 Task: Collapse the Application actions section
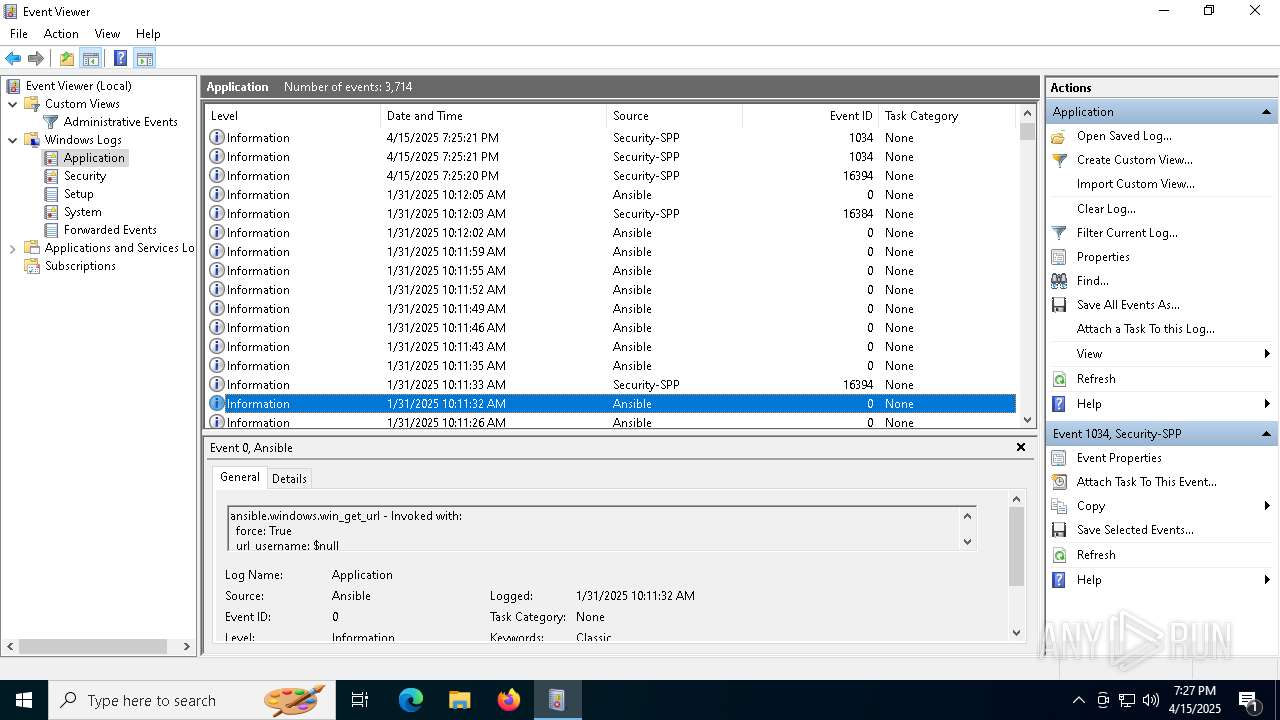click(x=1266, y=112)
